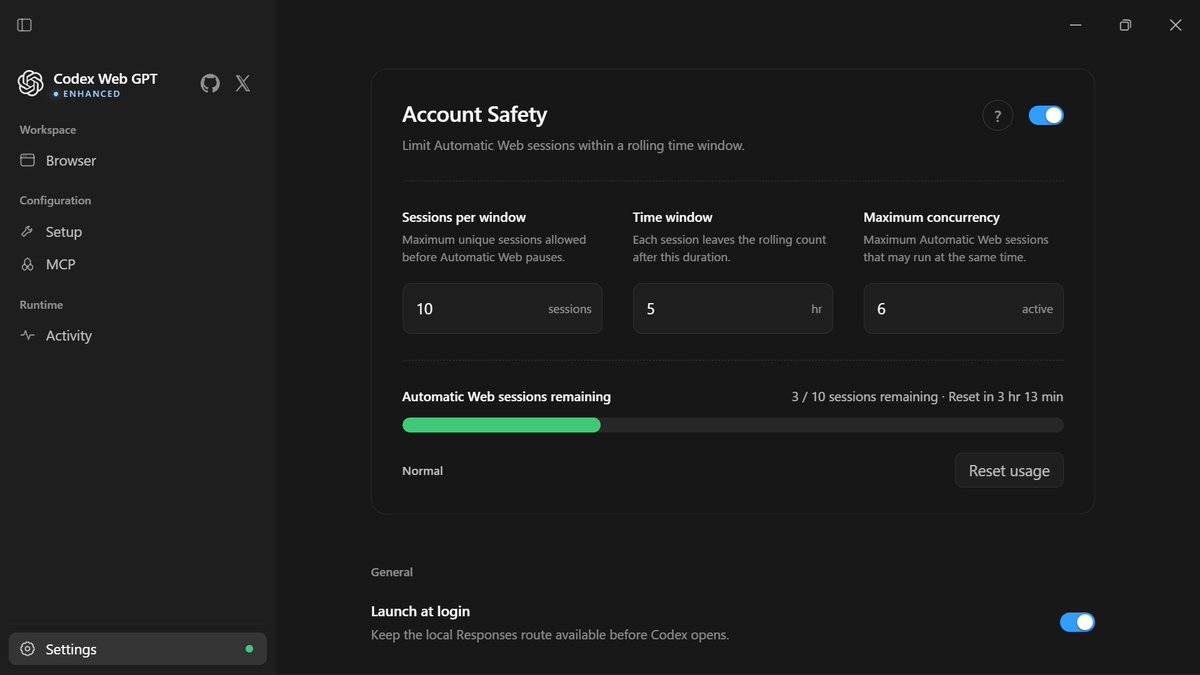Click the MCP nodes icon
Image resolution: width=1200 pixels, height=675 pixels.
(x=28, y=264)
